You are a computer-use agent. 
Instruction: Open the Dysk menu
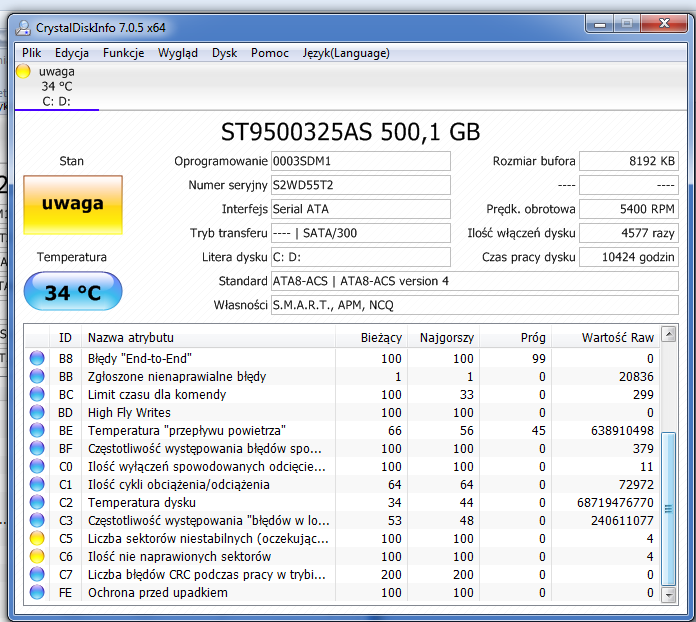pyautogui.click(x=224, y=53)
